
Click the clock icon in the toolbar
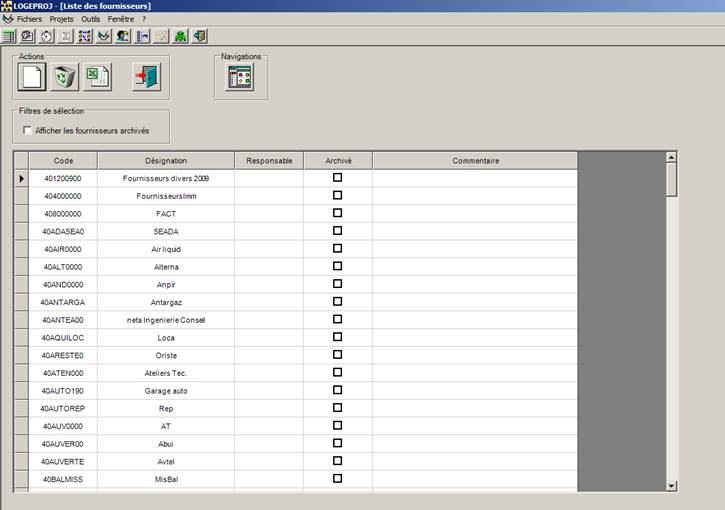(47, 36)
